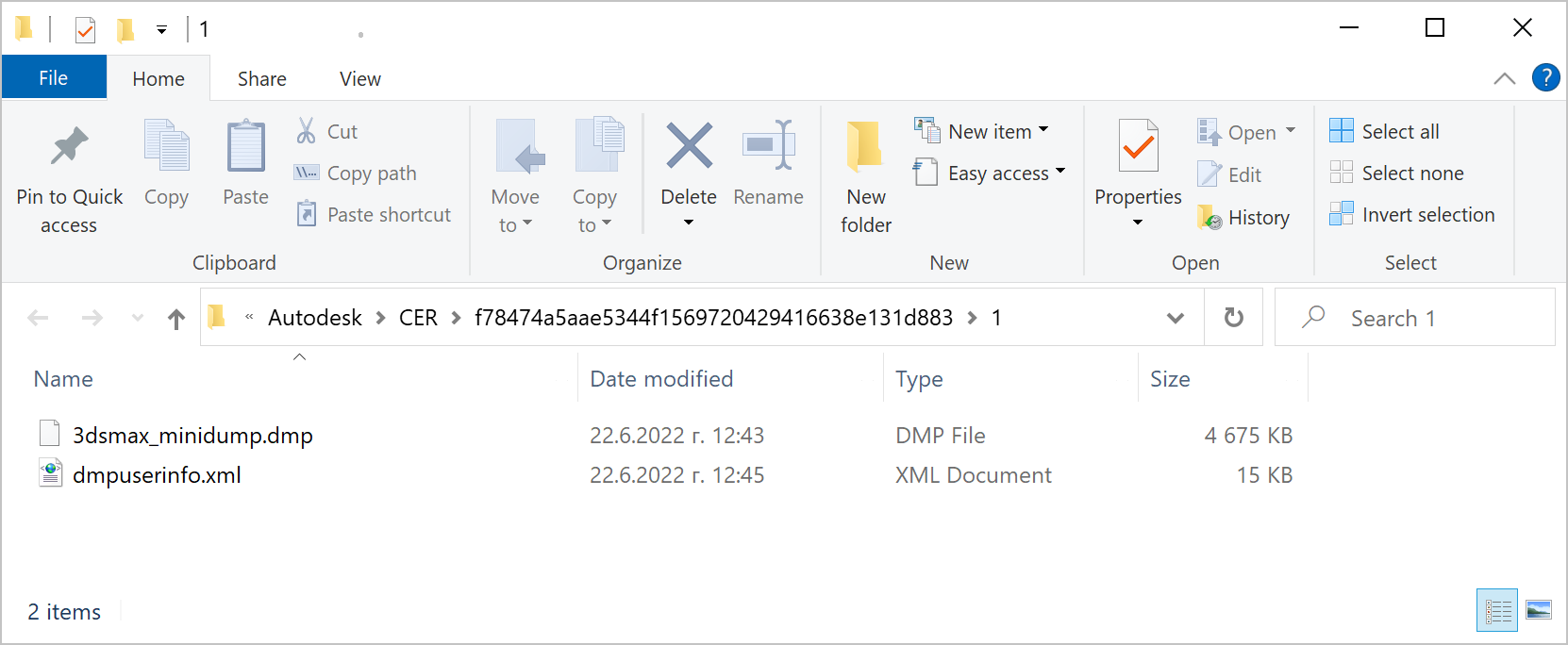Switch to the View tab
The image size is (1568, 645).
click(359, 78)
